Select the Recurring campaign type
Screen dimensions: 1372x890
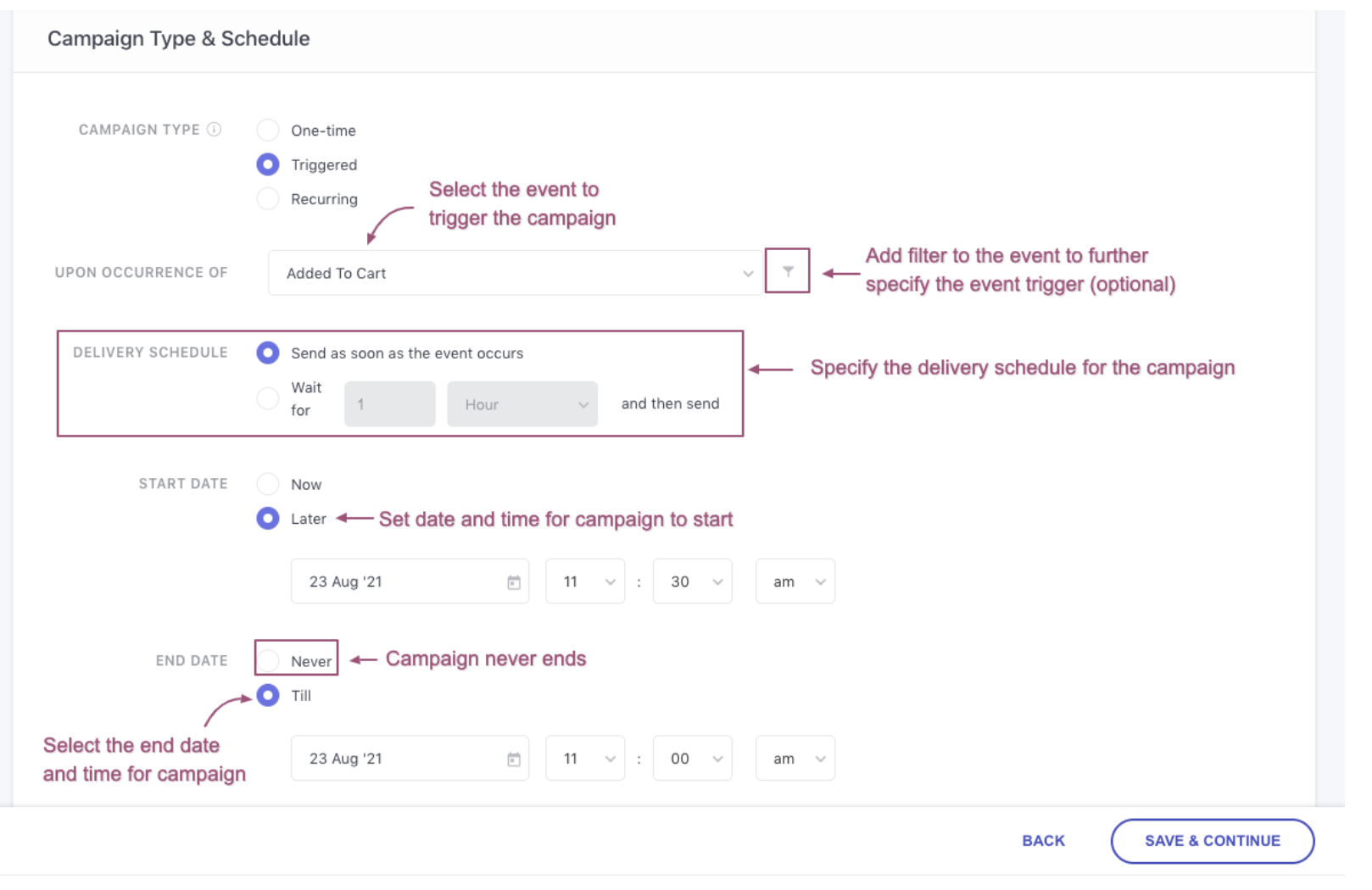tap(268, 199)
